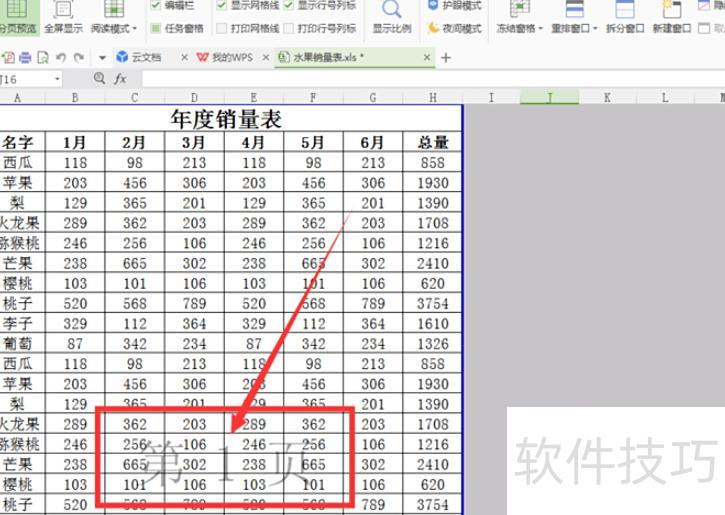
Task: Turn on 夜间模式 night mode
Action: (x=454, y=29)
